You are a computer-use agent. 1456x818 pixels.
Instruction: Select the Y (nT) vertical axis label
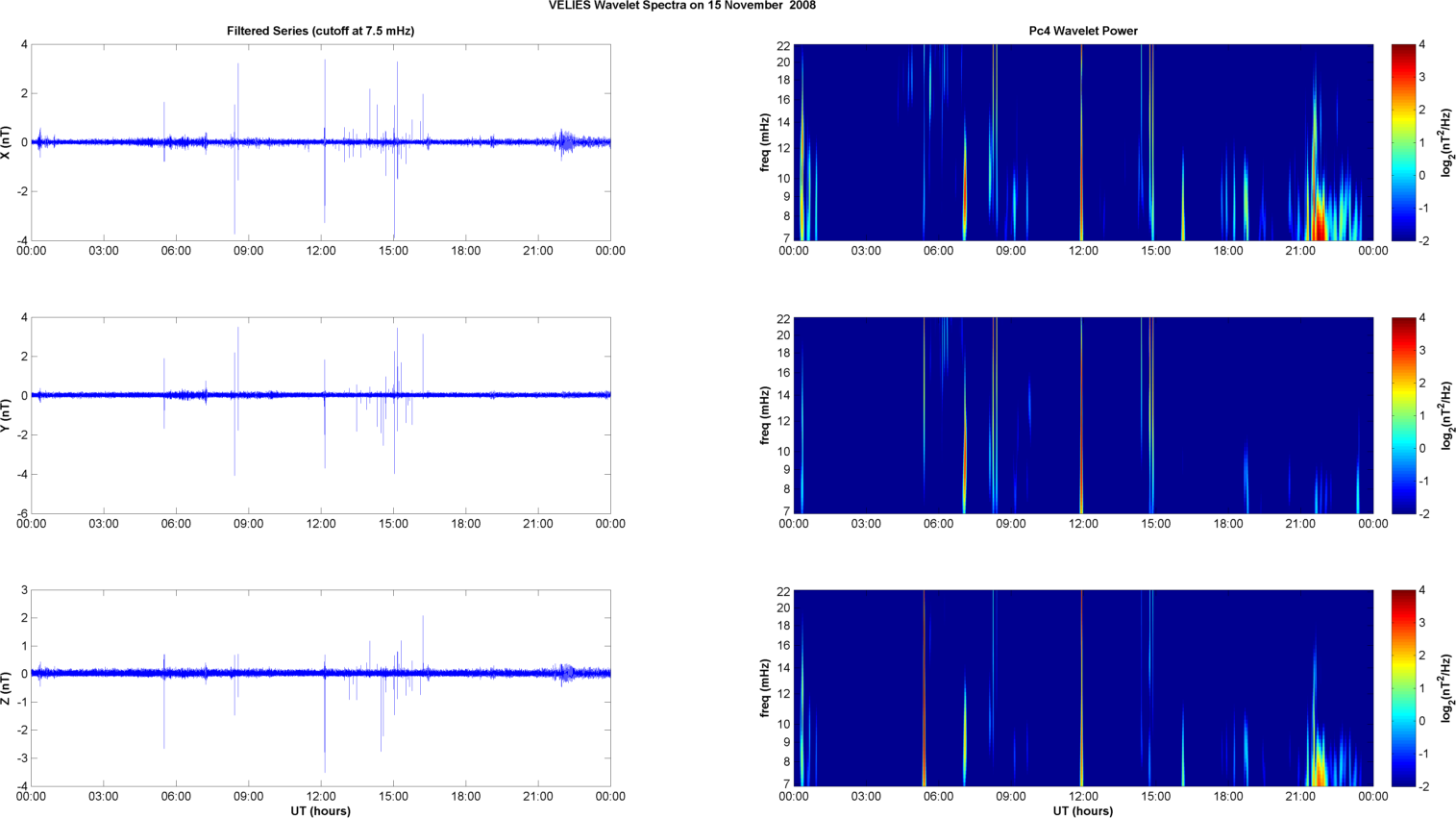pos(7,415)
